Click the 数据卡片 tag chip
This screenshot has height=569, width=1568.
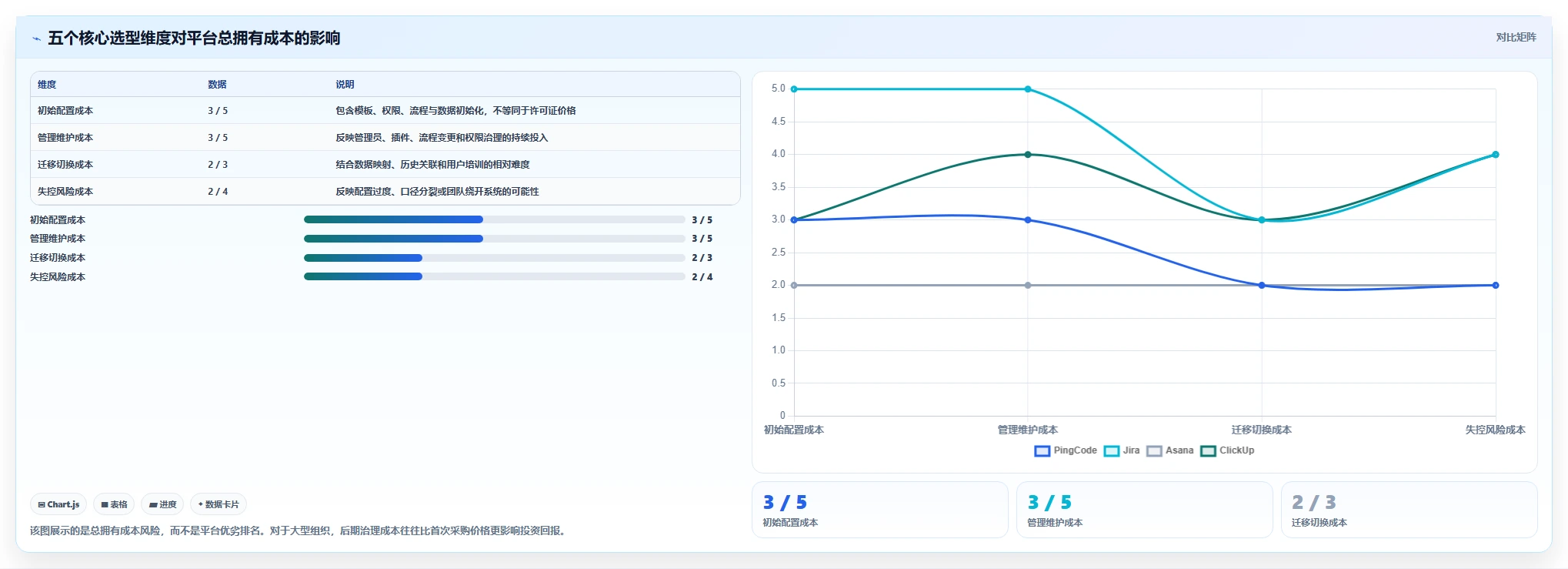click(219, 504)
